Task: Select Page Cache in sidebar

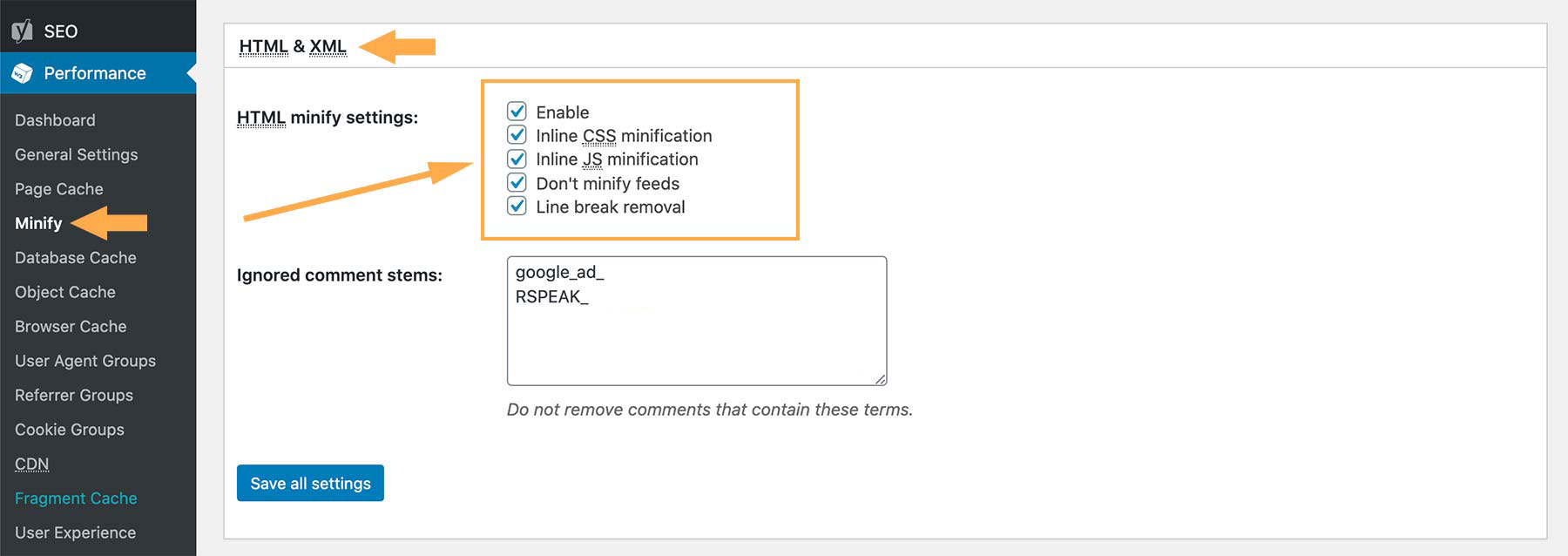Action: tap(58, 189)
